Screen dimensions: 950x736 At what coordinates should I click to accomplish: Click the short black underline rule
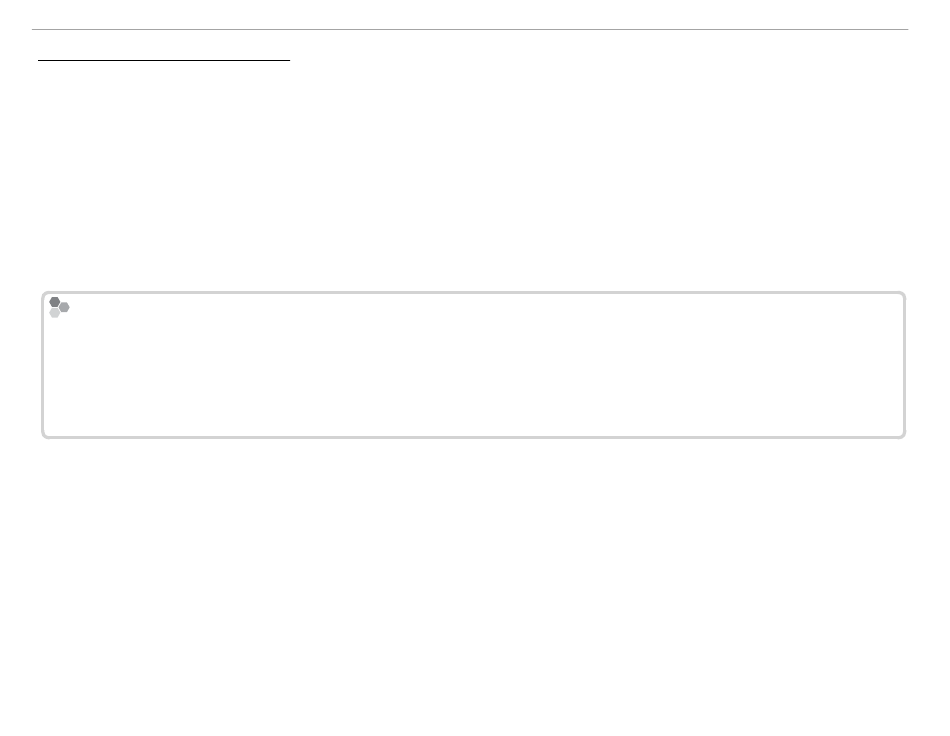164,60
